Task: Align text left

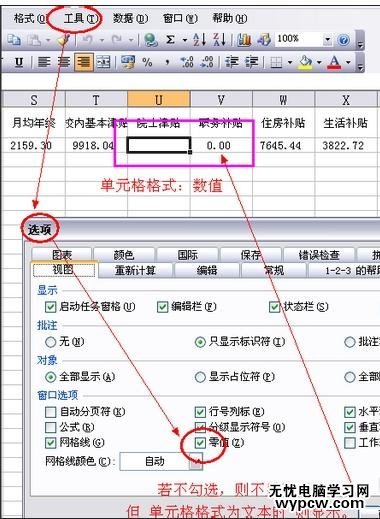Action: pyautogui.click(x=44, y=62)
